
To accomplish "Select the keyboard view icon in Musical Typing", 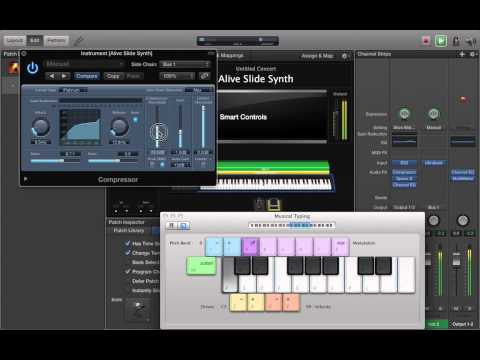I will (184, 226).
